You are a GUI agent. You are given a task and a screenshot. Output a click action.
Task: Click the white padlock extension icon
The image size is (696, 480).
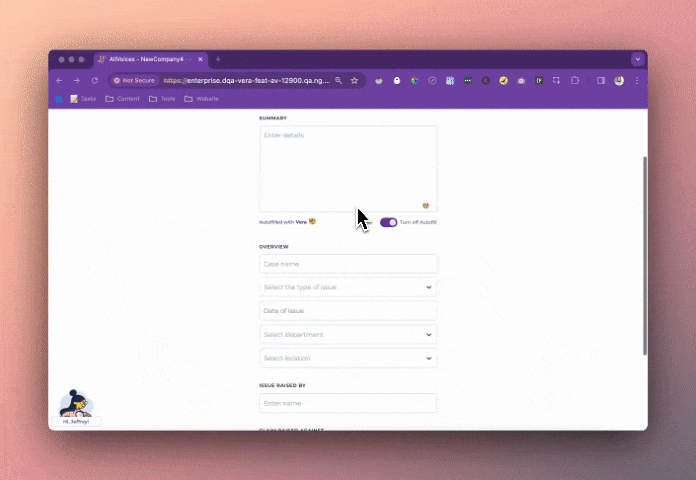pyautogui.click(x=397, y=80)
